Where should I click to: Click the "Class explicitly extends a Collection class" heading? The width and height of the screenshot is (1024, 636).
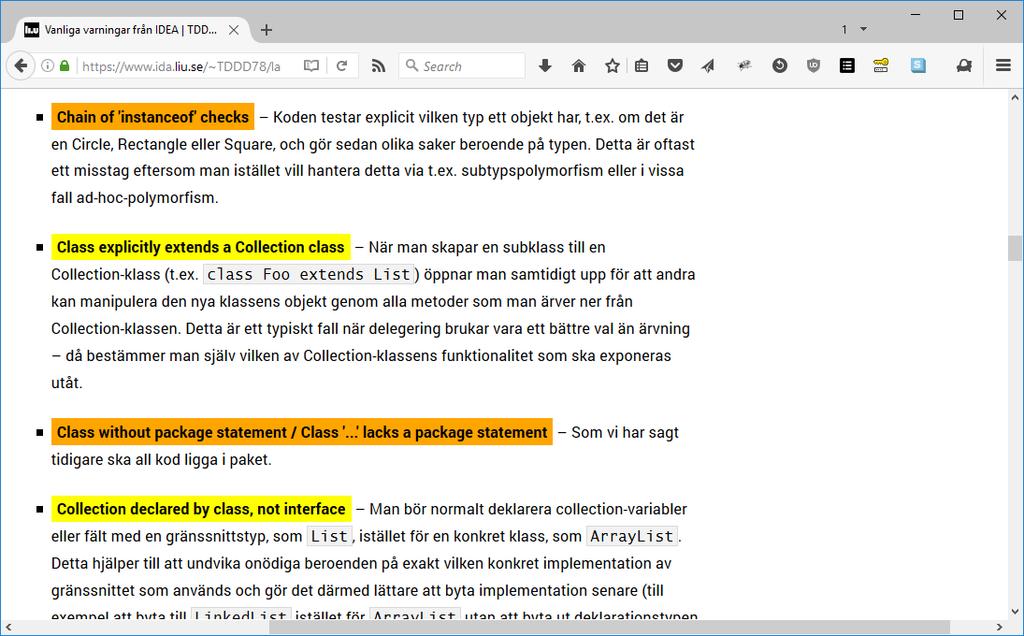(200, 247)
